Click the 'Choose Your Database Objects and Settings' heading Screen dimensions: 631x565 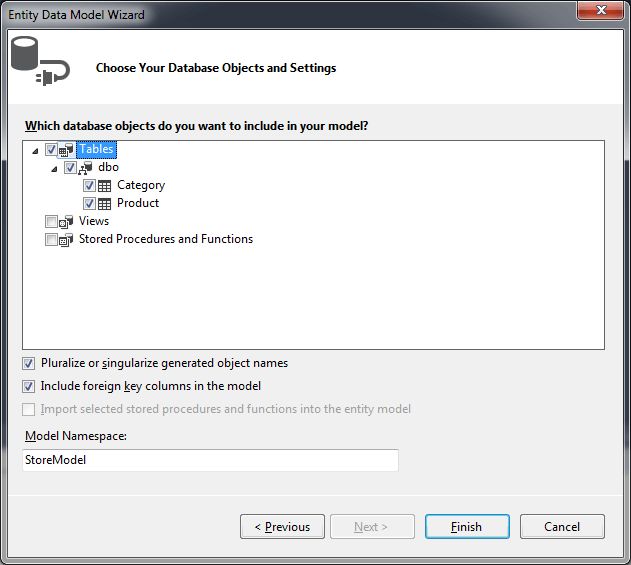(216, 68)
